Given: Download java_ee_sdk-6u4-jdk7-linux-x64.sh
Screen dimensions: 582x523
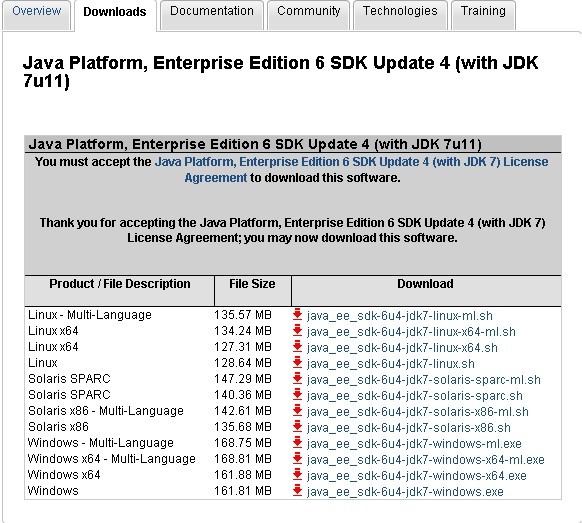Looking at the screenshot, I should pyautogui.click(x=402, y=348).
